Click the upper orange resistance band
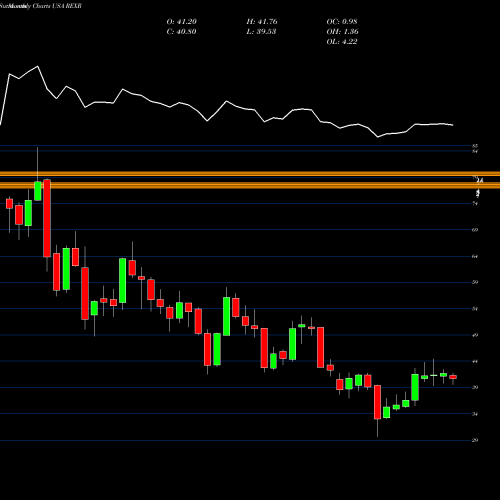This screenshot has height=500, width=500. (250, 174)
